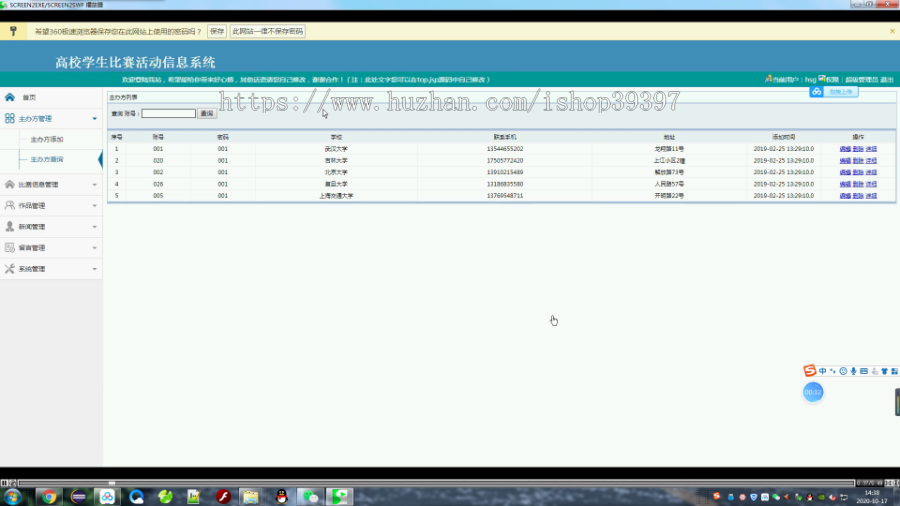Click the 系统管理 tools icon
The height and width of the screenshot is (506, 900).
point(10,268)
